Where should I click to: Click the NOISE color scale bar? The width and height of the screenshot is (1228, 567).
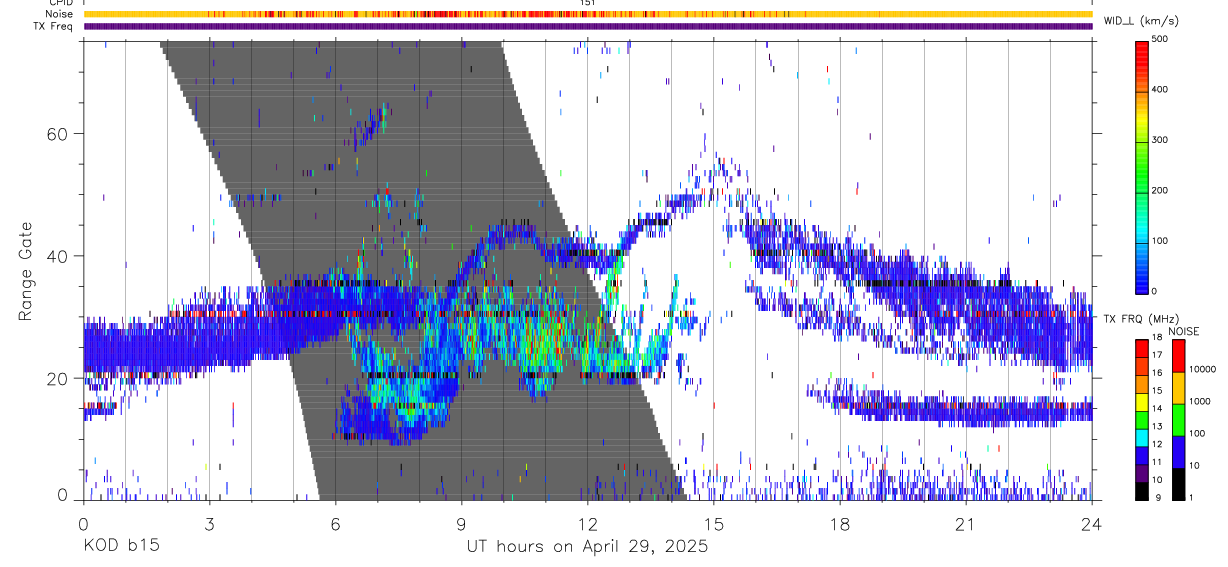point(1179,420)
